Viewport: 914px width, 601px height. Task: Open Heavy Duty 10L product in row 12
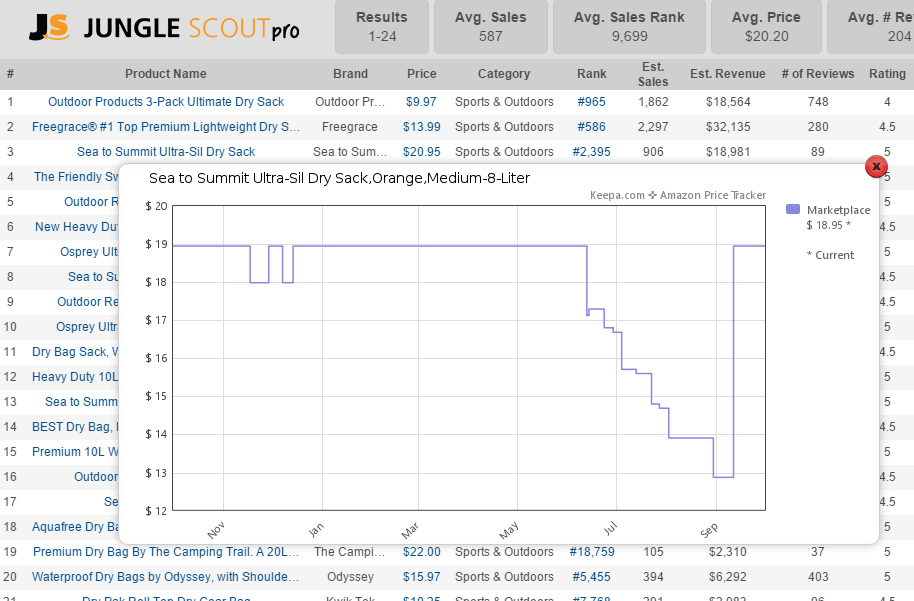tap(75, 377)
